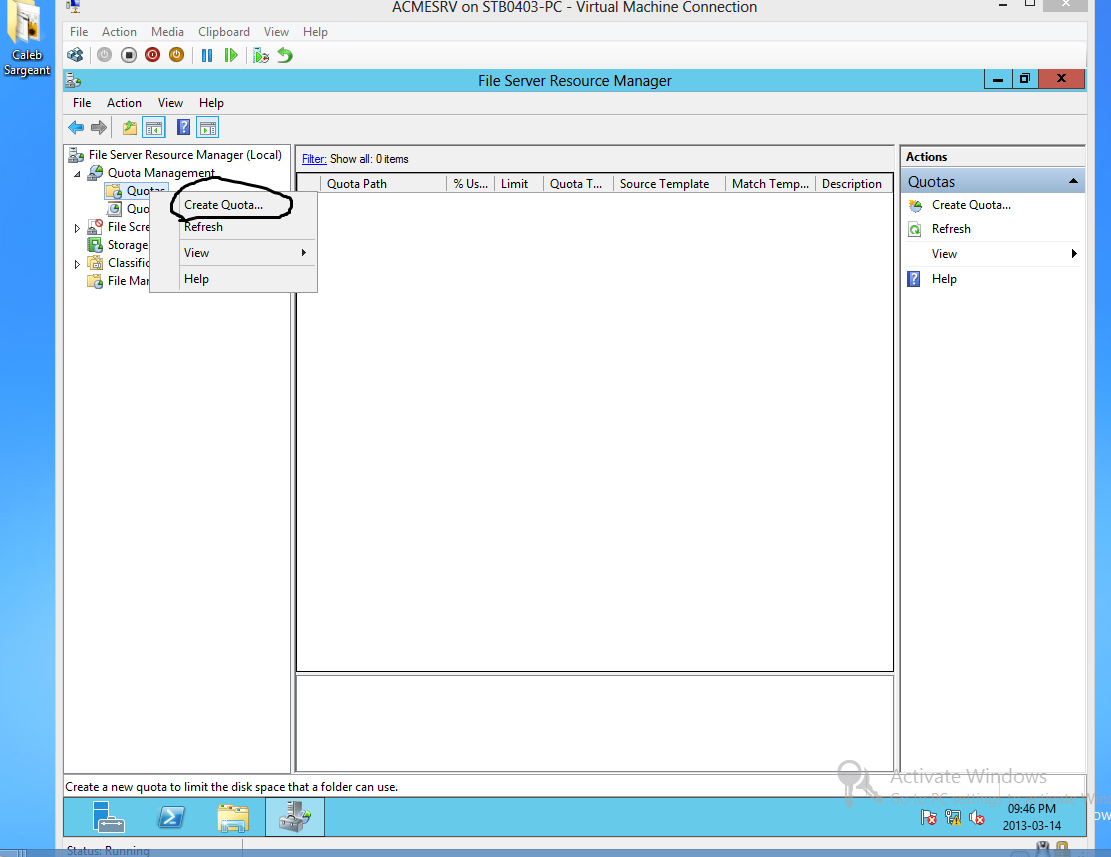
Task: Open Help menu of Virtual Machine Connection
Action: 315,32
